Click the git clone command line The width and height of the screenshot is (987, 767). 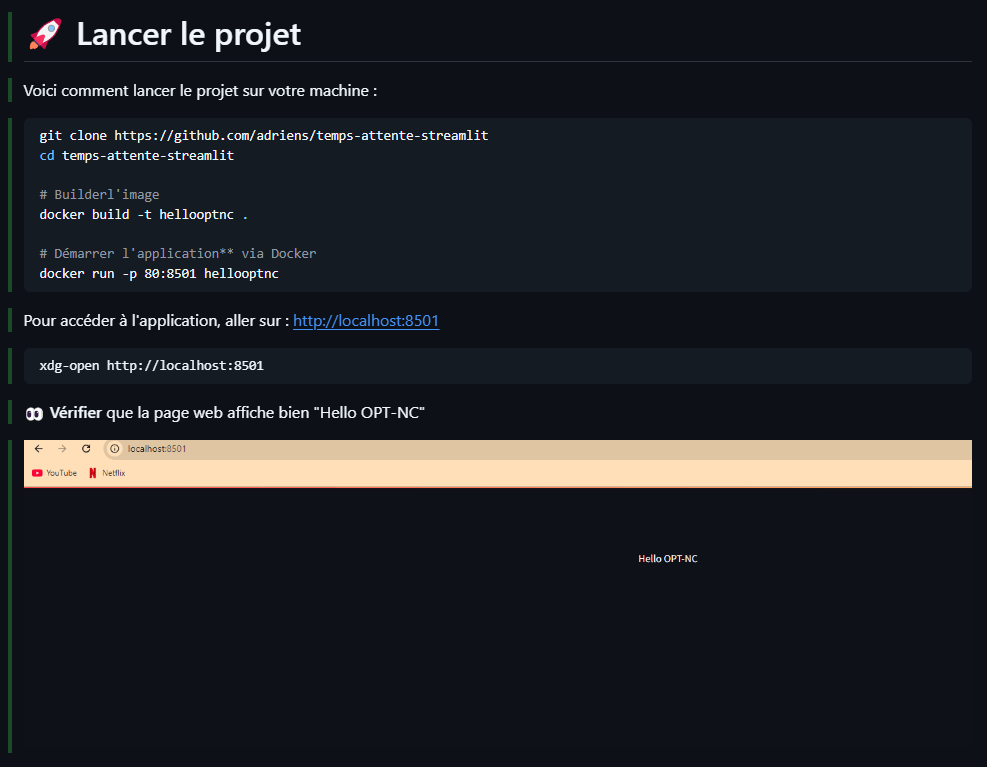coord(264,135)
